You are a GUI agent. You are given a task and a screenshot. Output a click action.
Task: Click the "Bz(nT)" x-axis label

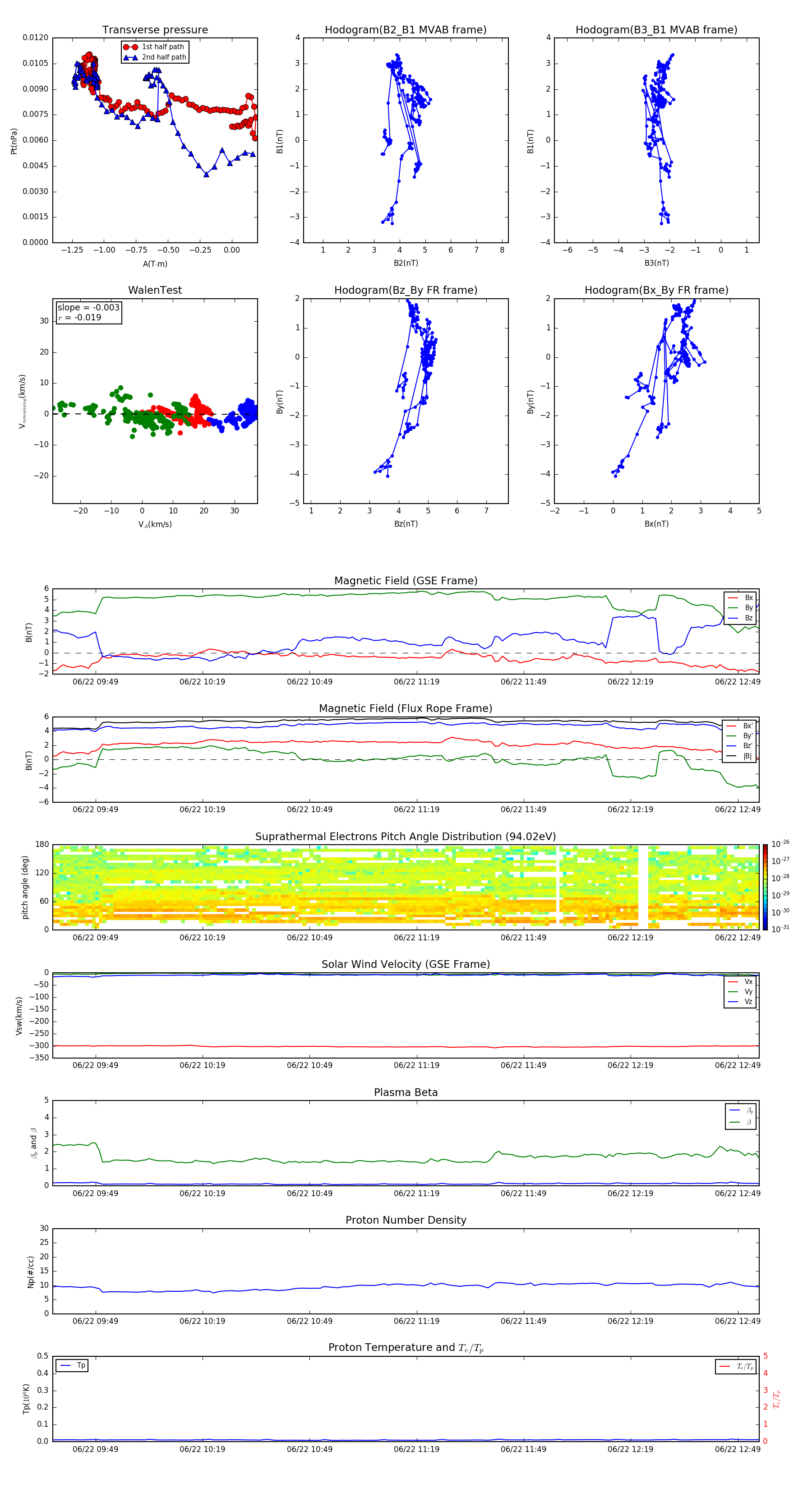click(406, 524)
